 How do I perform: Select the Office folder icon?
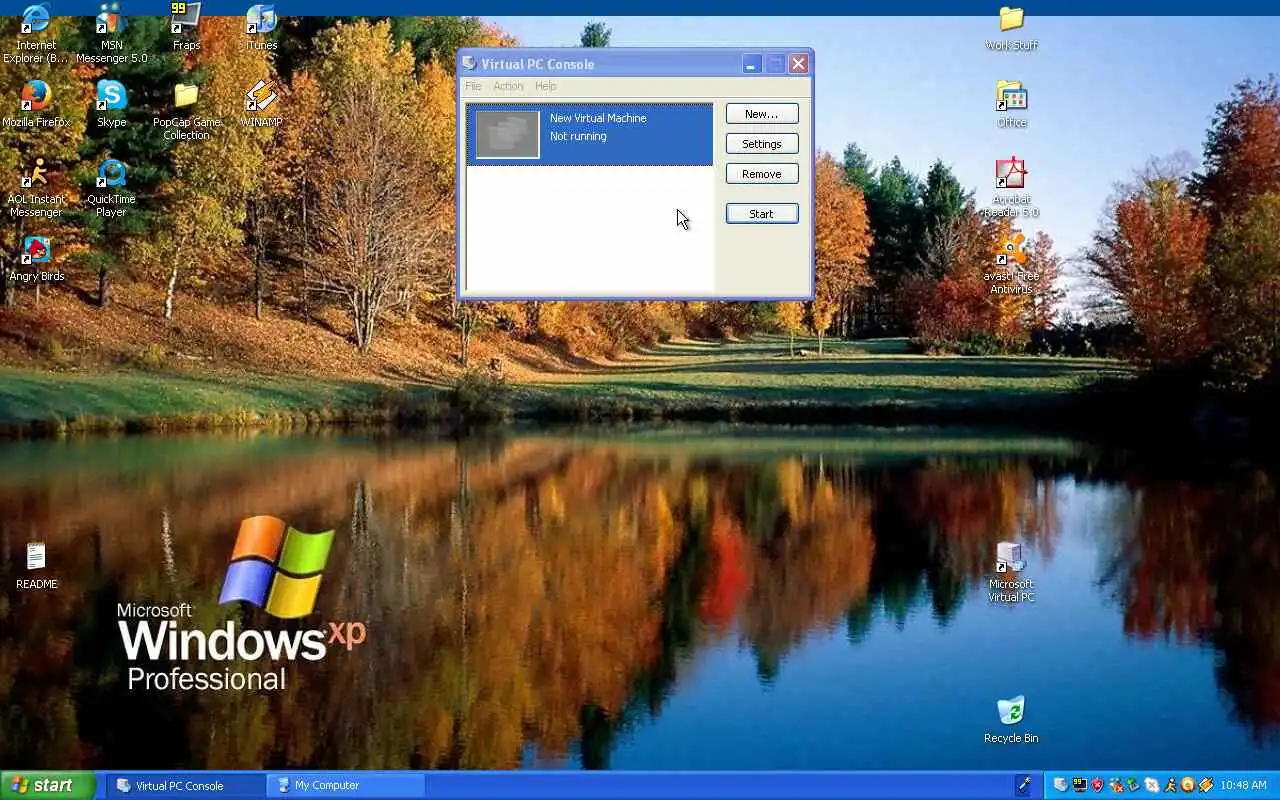[x=1011, y=104]
